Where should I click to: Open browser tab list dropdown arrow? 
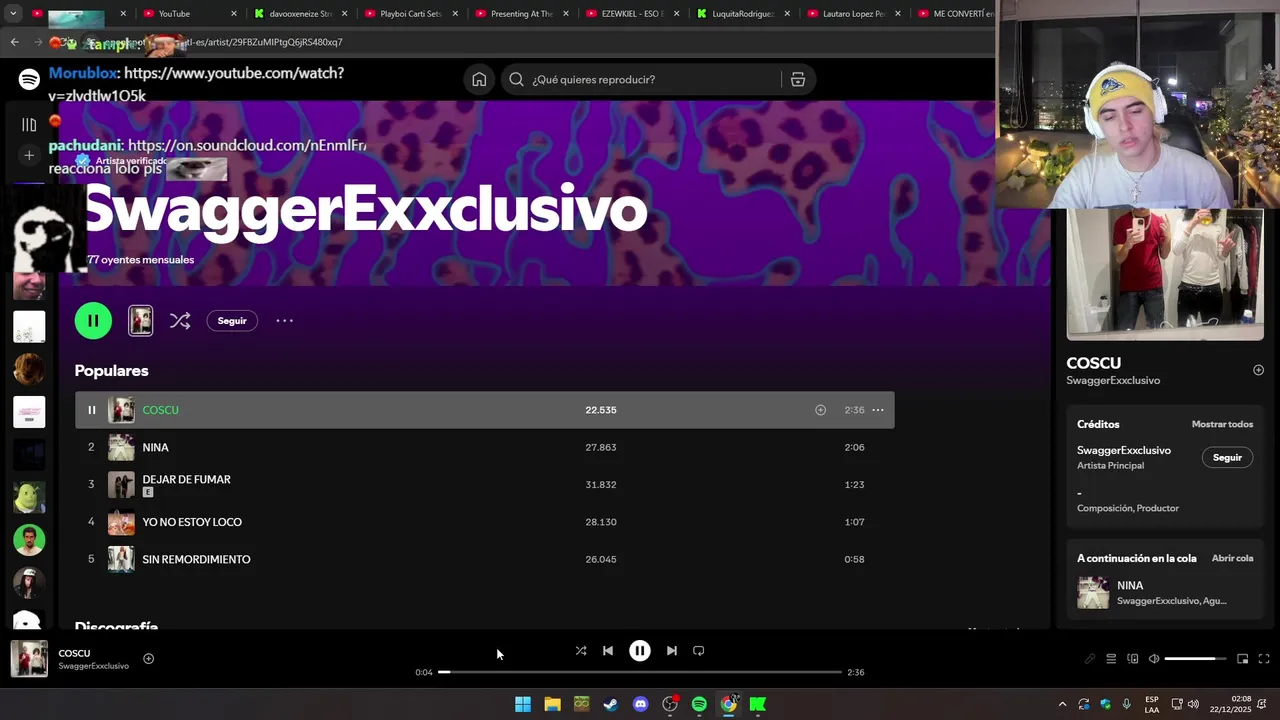click(x=13, y=14)
